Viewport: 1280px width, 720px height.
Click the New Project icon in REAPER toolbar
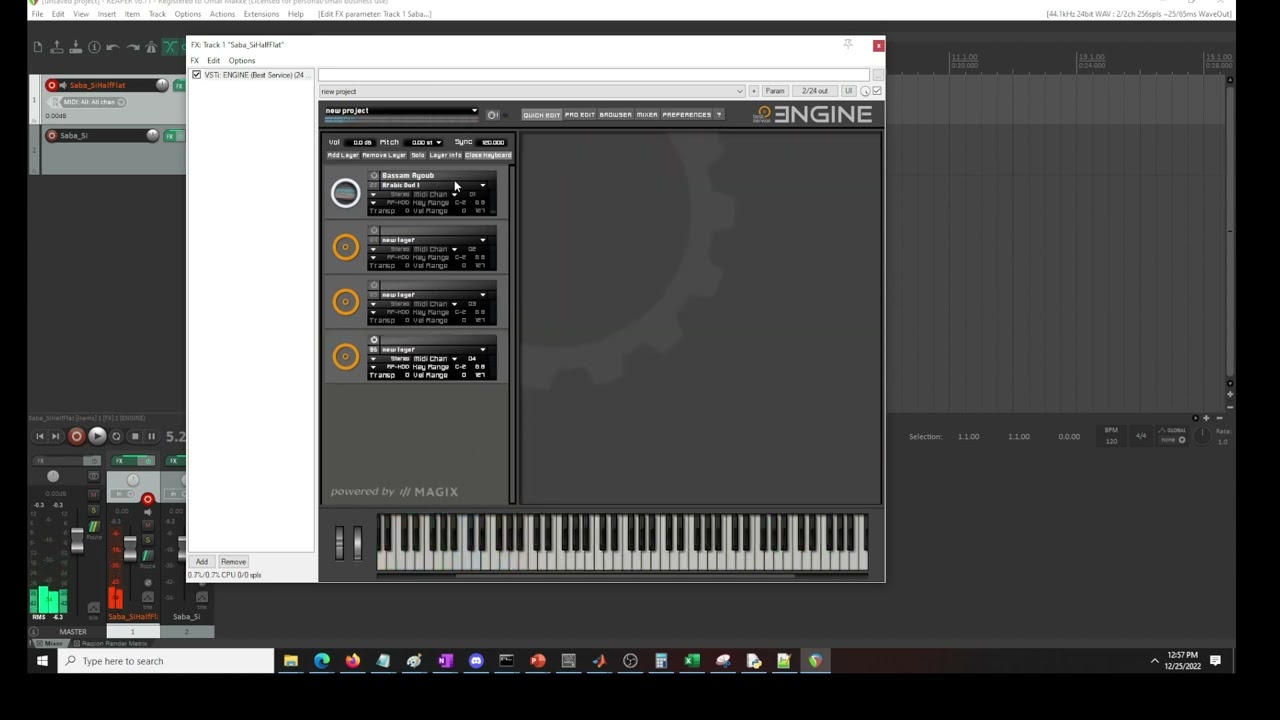38,47
